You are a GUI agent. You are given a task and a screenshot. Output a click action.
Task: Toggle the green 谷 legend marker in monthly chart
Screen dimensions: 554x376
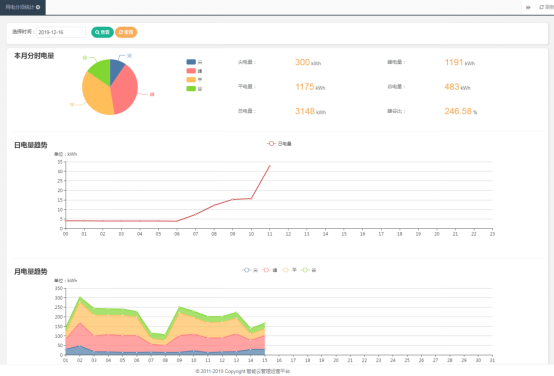tap(308, 270)
